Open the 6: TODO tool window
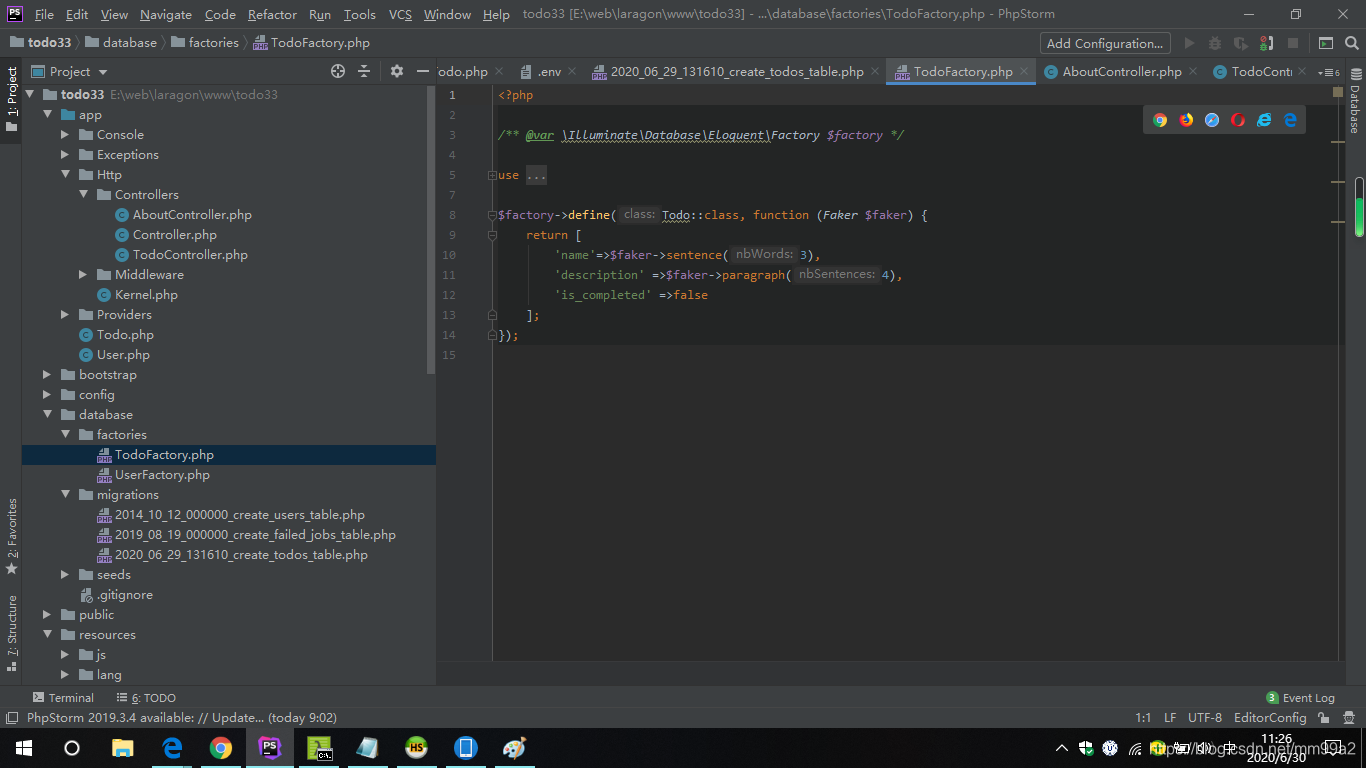1366x768 pixels. click(146, 698)
